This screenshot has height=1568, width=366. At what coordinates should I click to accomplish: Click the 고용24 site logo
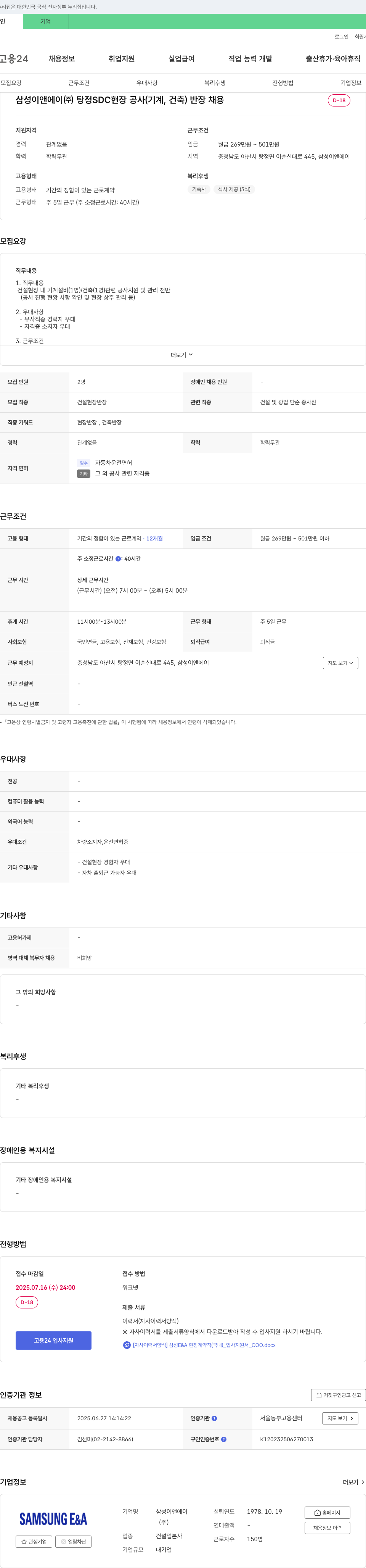pos(14,59)
